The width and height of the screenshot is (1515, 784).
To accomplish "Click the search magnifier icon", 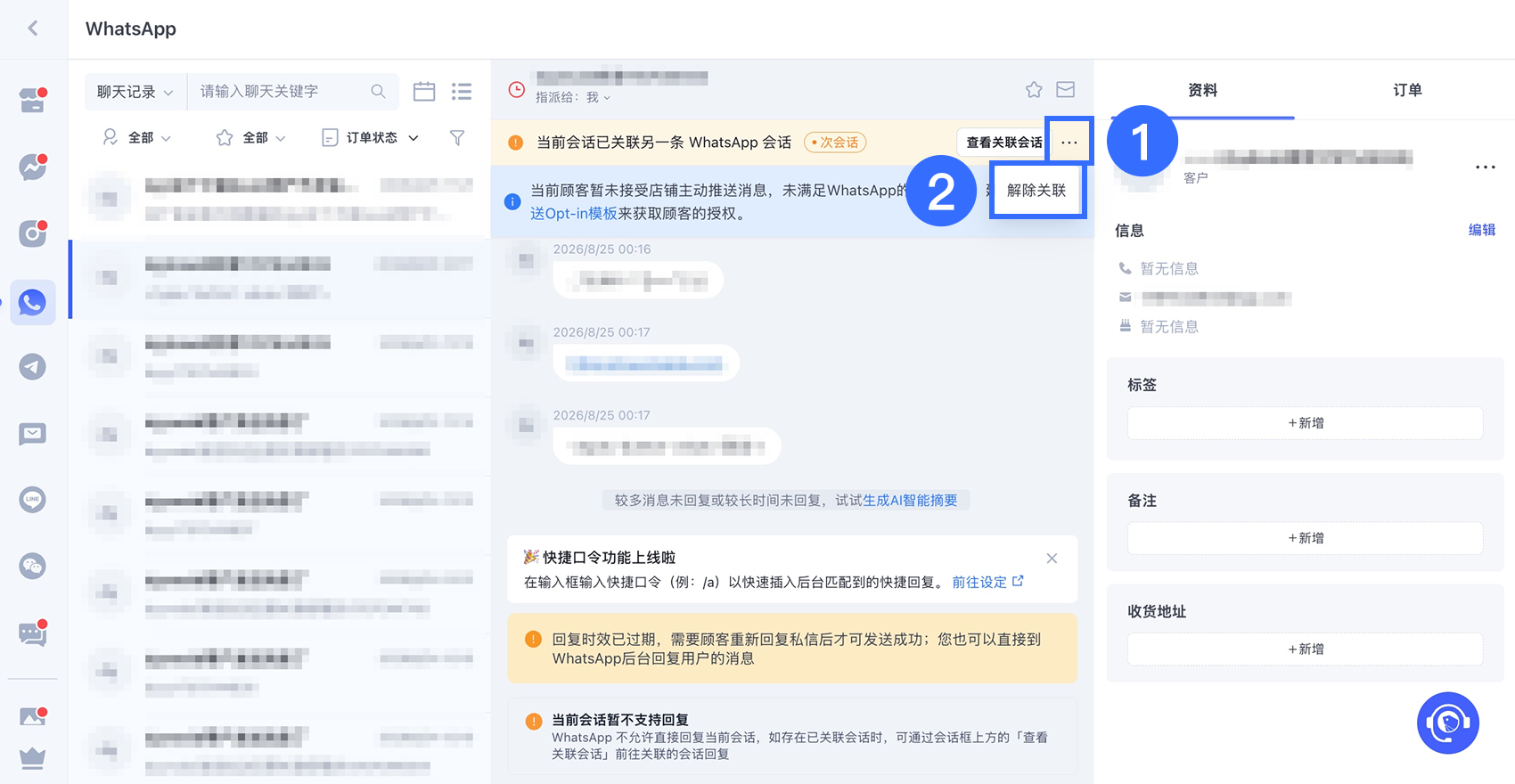I will pos(378,91).
